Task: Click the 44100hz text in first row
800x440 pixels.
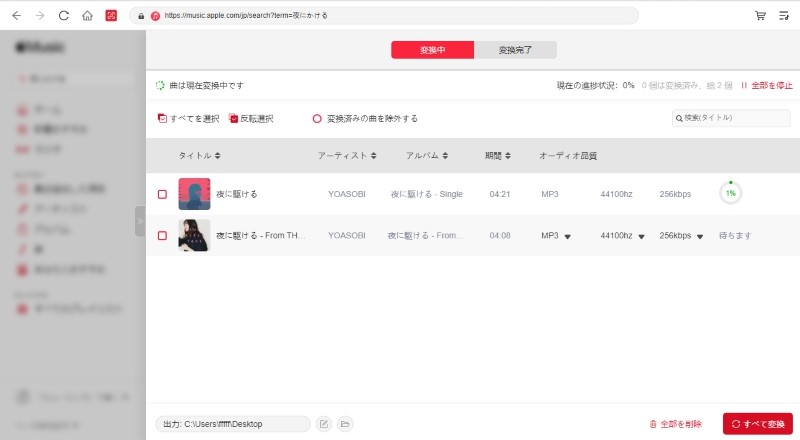Action: click(616, 194)
